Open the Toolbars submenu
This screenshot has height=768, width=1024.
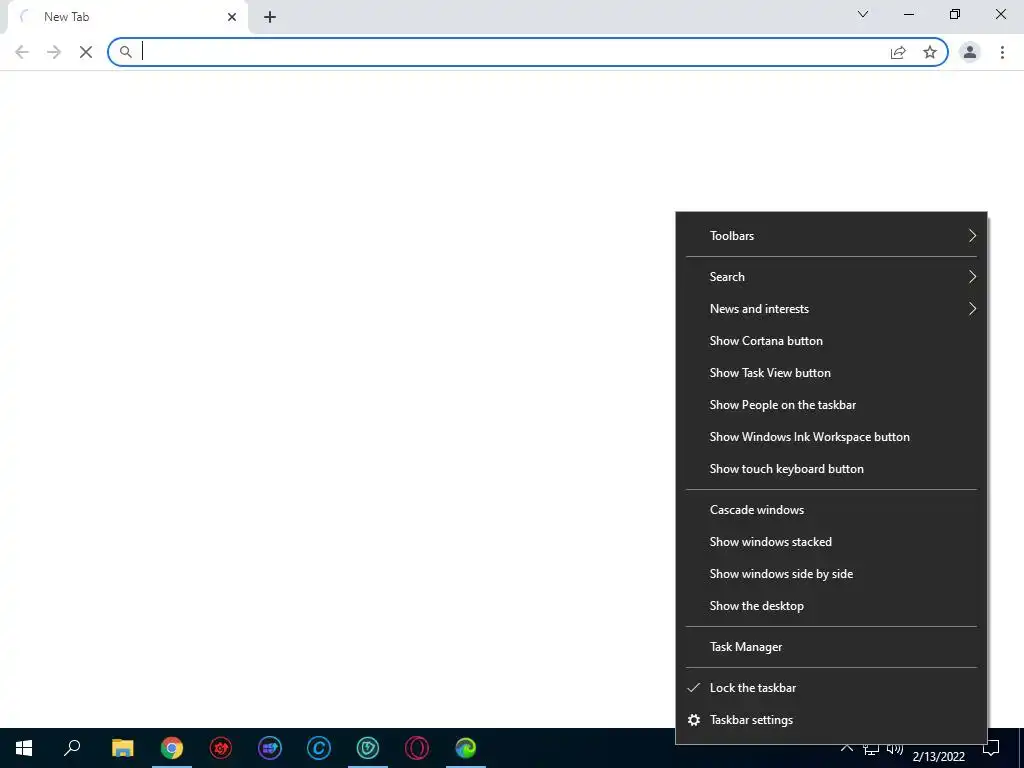[831, 236]
